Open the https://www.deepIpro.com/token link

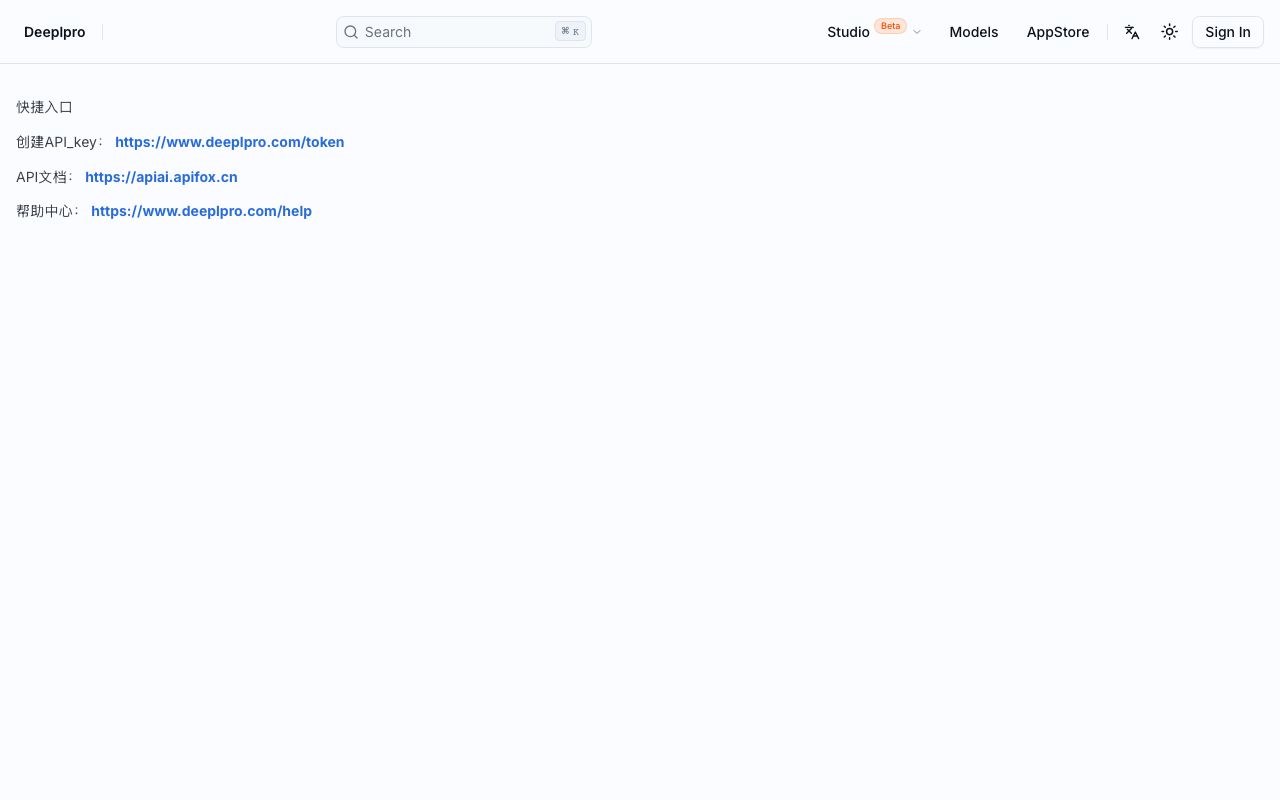230,142
